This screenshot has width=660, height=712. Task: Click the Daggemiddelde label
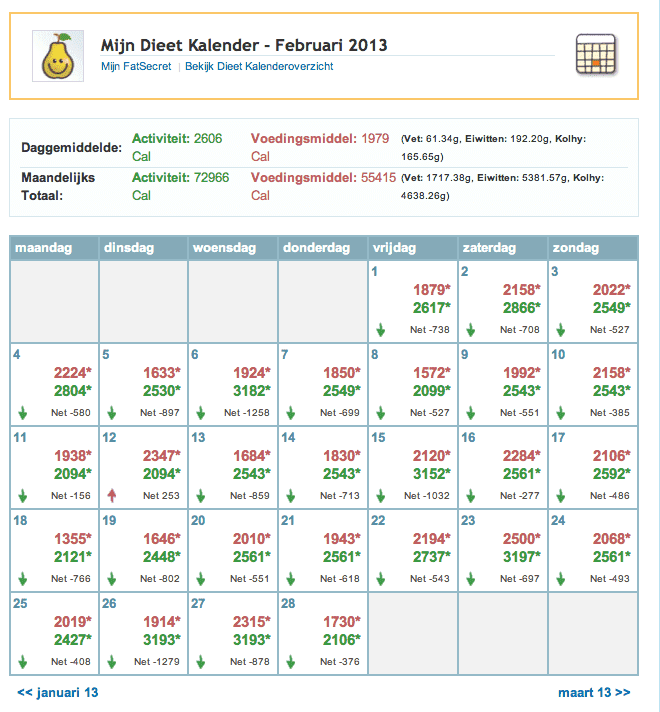click(x=71, y=148)
